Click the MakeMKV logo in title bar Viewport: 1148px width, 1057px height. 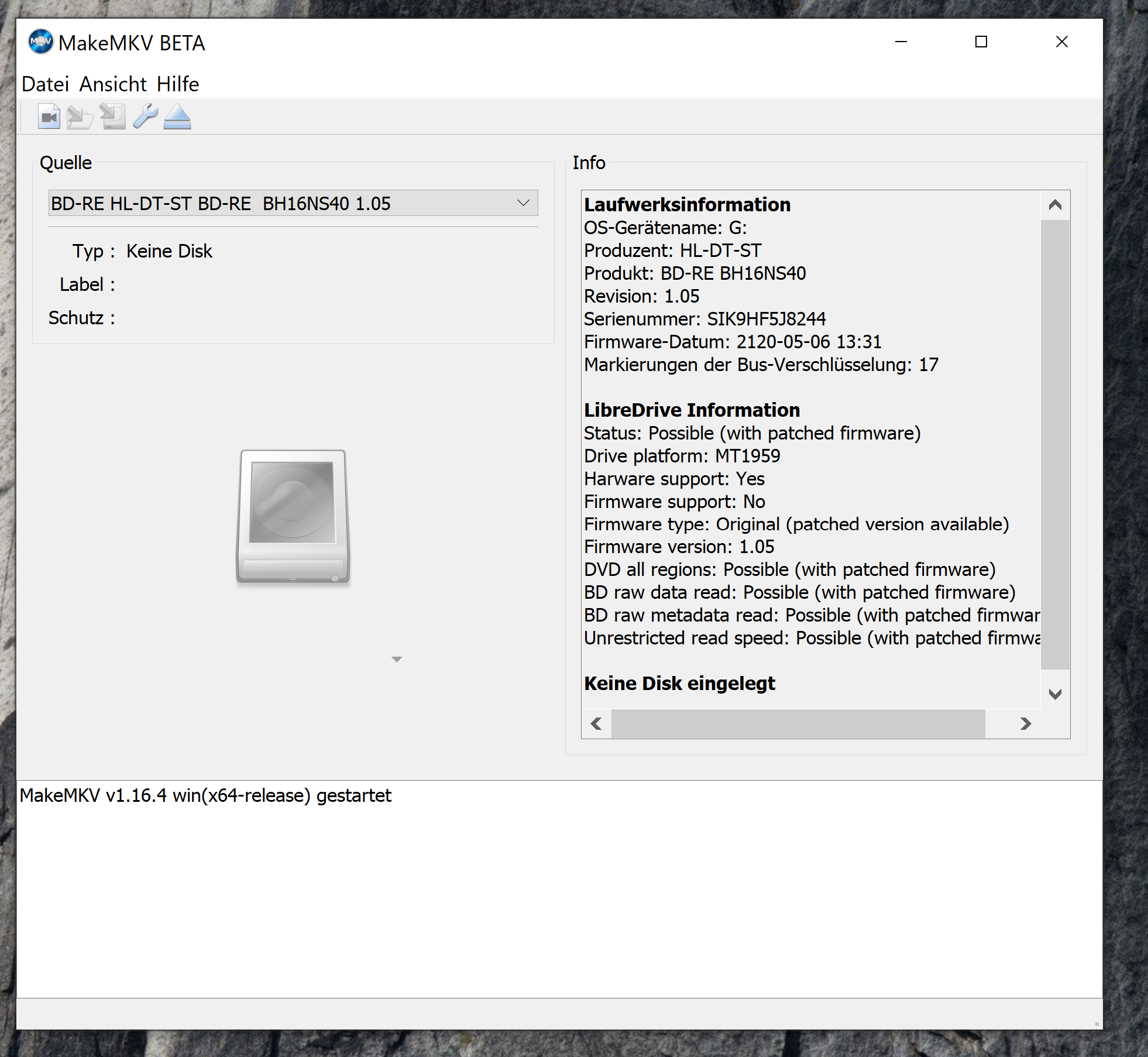[x=40, y=42]
